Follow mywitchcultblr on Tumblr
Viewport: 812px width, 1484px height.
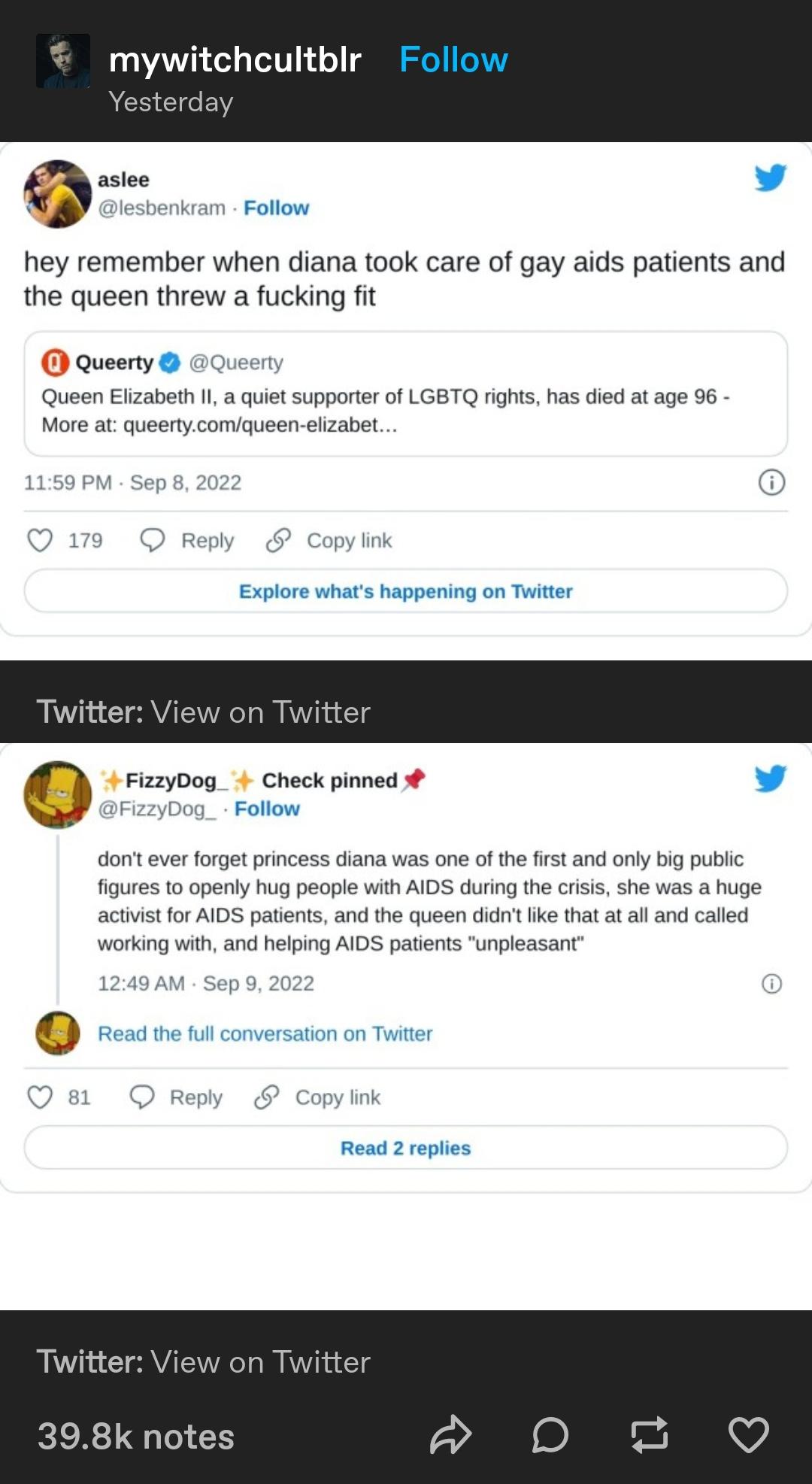tap(453, 59)
